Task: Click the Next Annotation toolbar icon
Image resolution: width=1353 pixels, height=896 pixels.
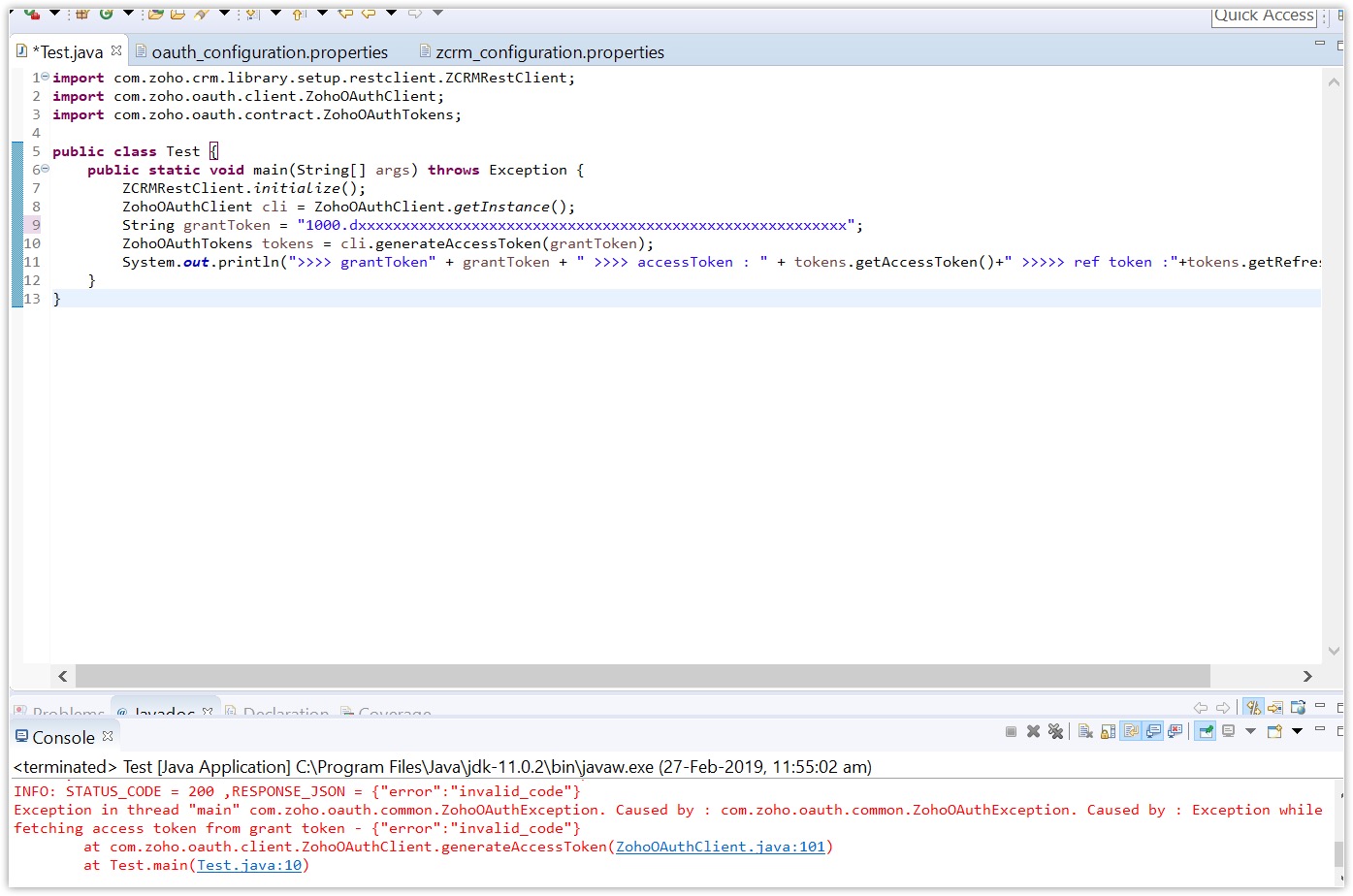Action: click(252, 14)
